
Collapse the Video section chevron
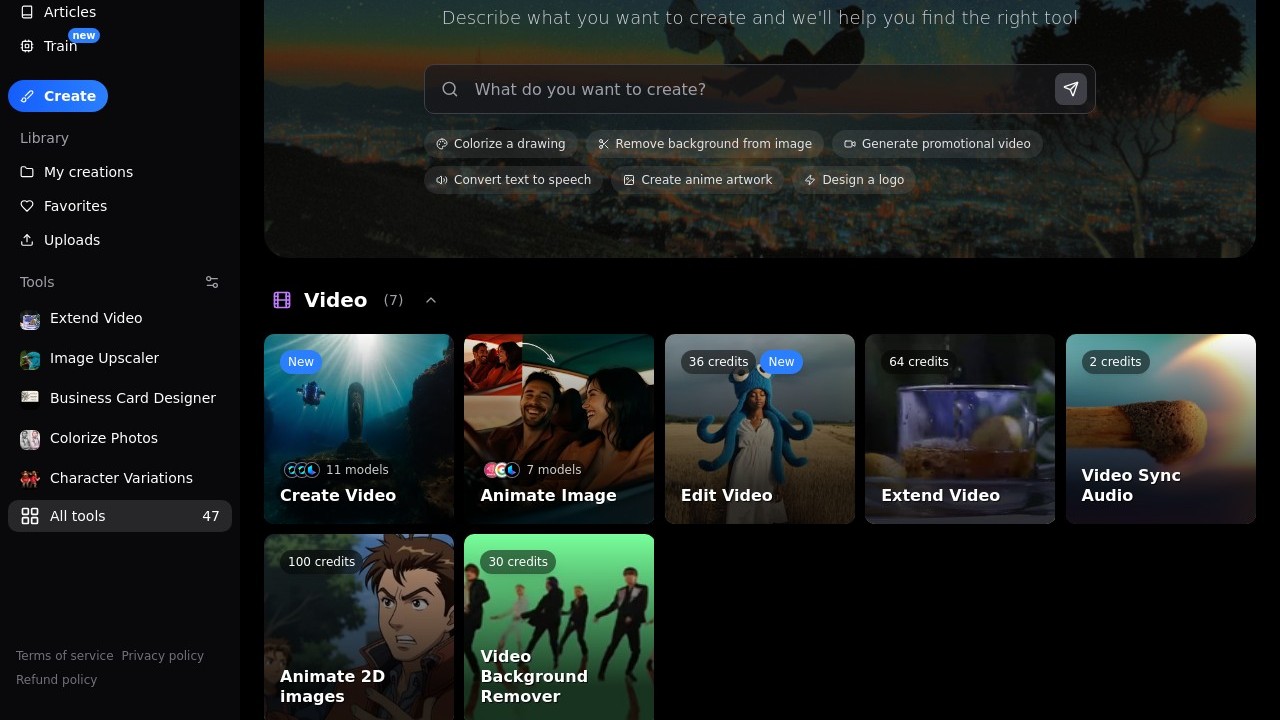coord(431,300)
